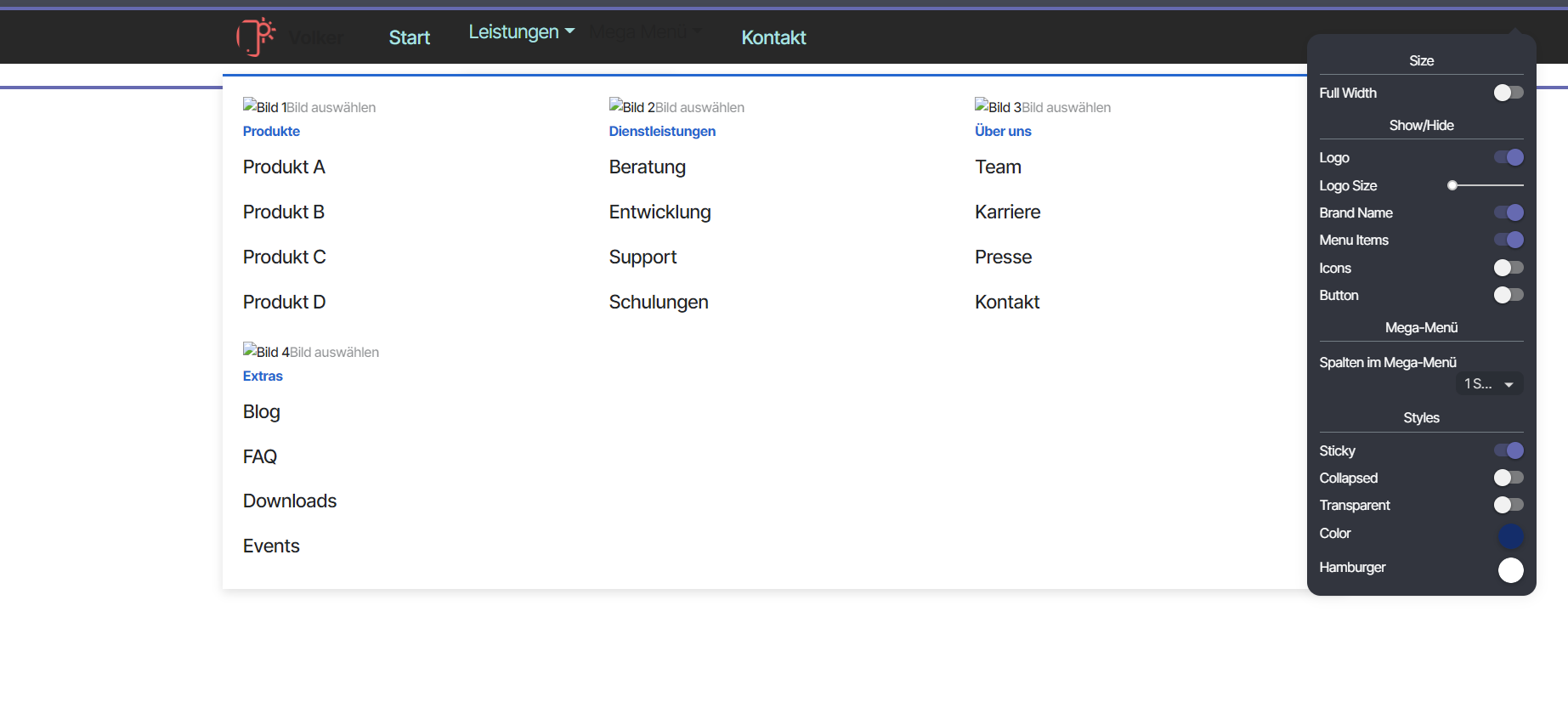Toggle the Transparent style switch
This screenshot has width=1568, height=702.
click(1508, 505)
